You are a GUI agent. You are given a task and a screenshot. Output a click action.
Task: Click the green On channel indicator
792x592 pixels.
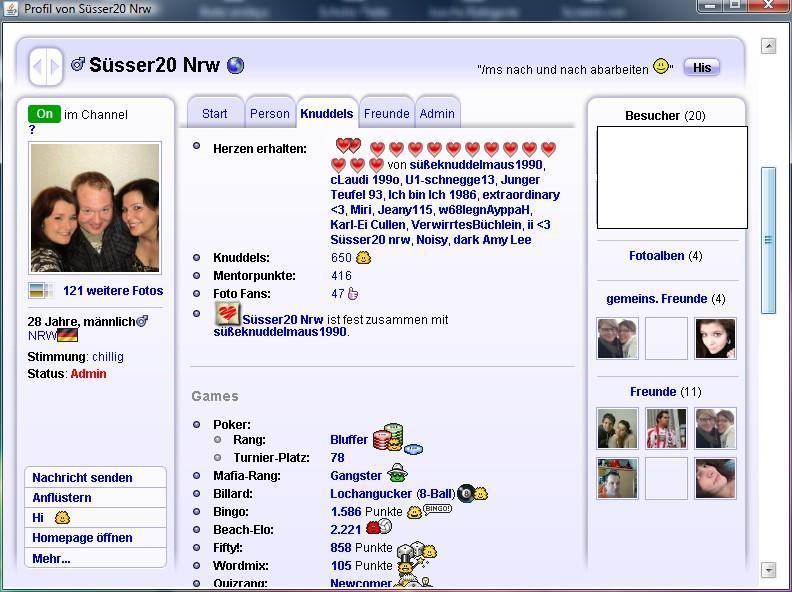click(44, 114)
